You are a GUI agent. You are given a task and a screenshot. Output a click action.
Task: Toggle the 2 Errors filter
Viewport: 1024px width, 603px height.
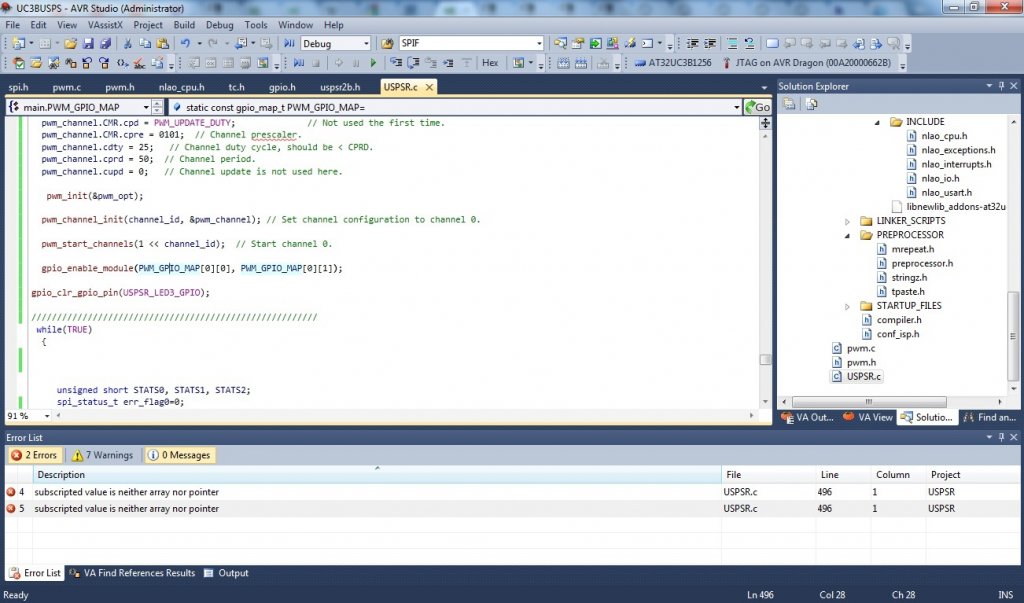[35, 455]
